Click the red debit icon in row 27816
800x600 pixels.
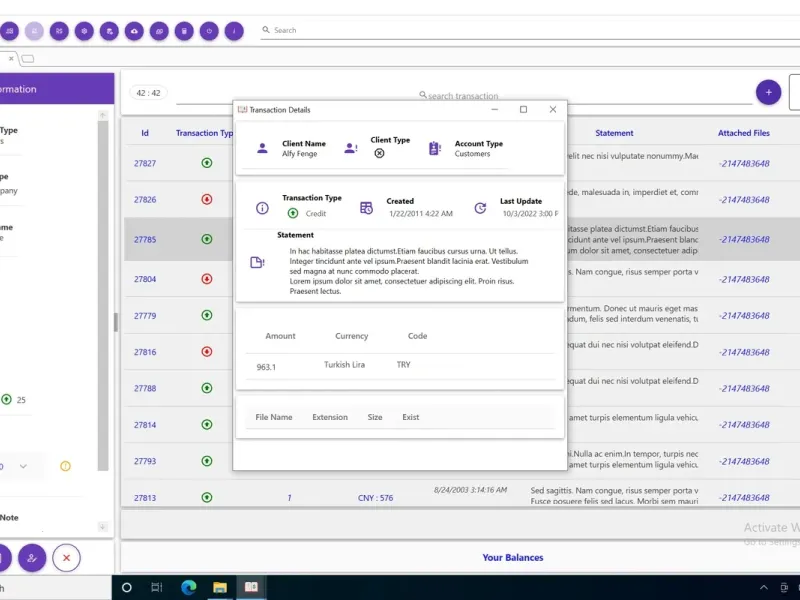(x=207, y=352)
